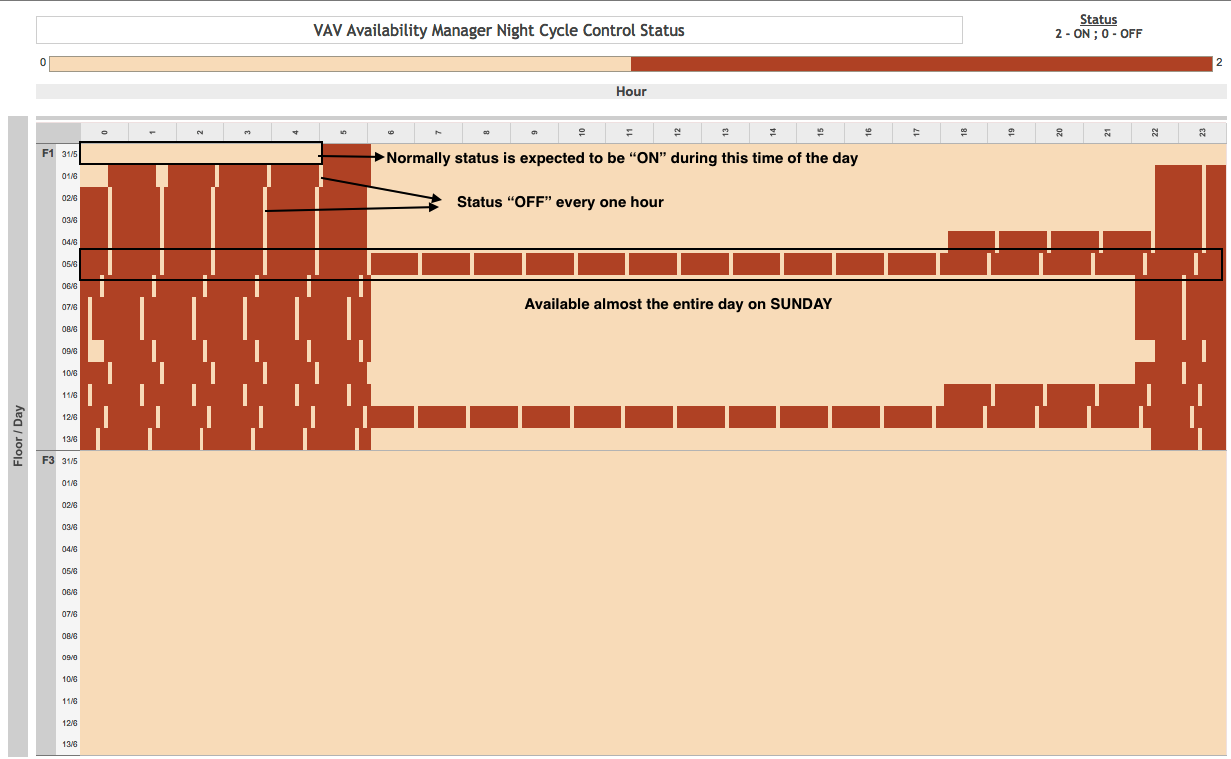1231x759 pixels.
Task: Click the 'Status OFF every one hour' annotation
Action: (560, 202)
